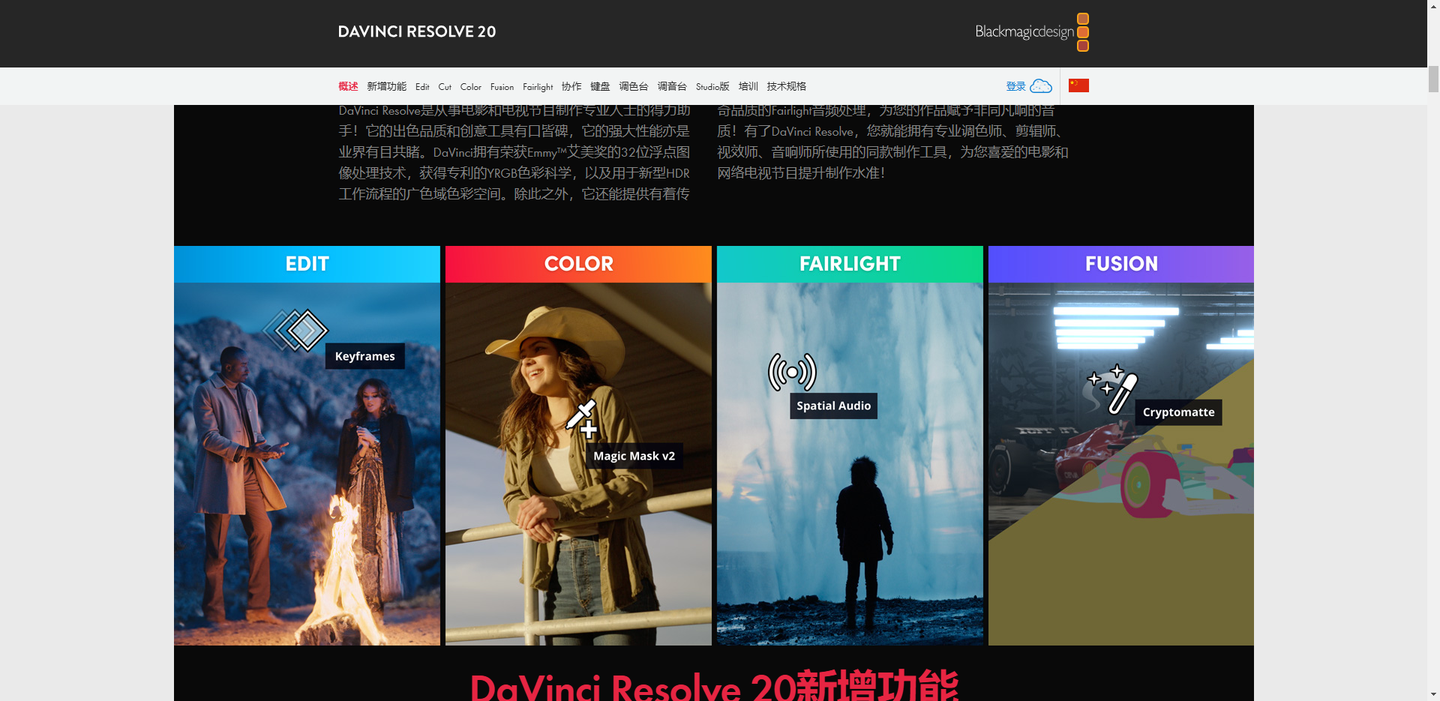This screenshot has width=1440, height=701.
Task: Click the Magic Mask eyedropper icon
Action: point(582,419)
